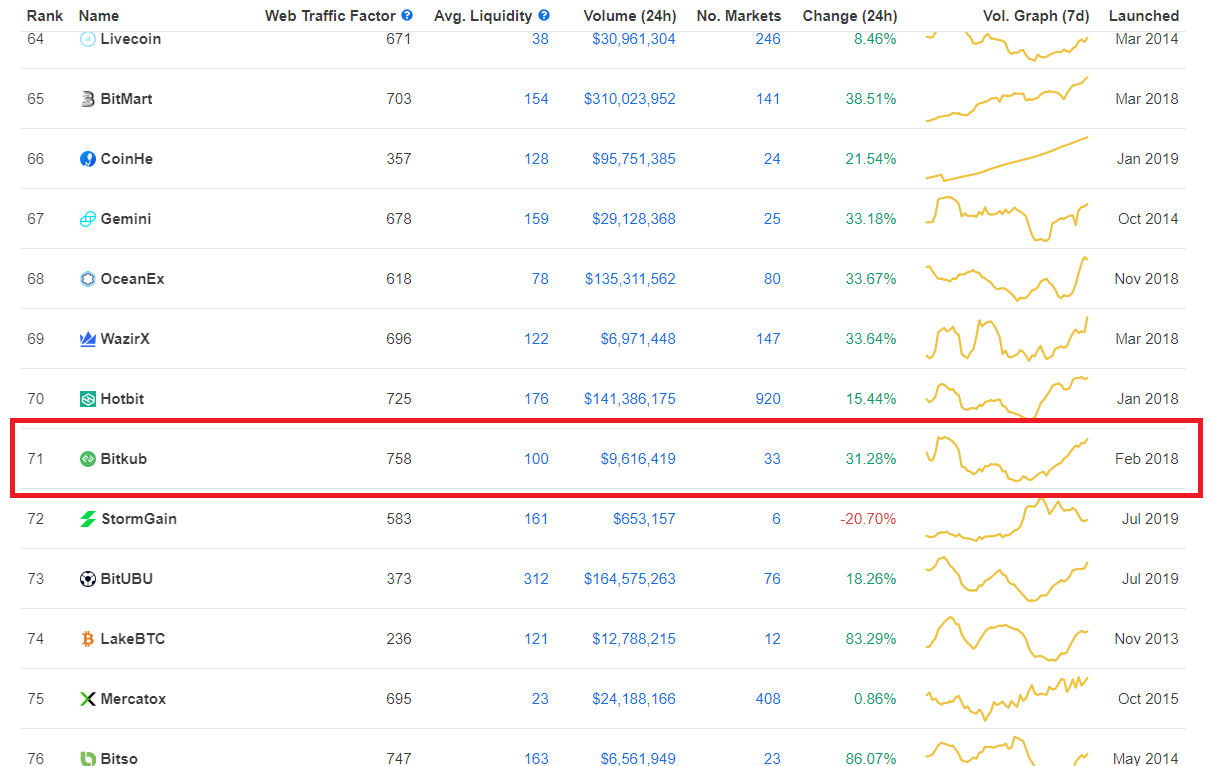Click Mercatox launch date Oct 2015
The height and width of the screenshot is (766, 1224).
[1148, 699]
